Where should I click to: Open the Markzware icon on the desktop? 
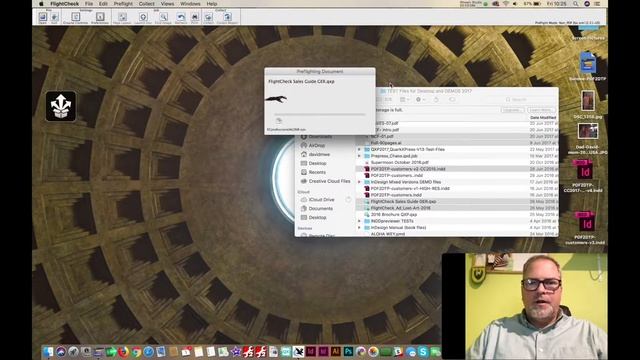click(x=61, y=106)
